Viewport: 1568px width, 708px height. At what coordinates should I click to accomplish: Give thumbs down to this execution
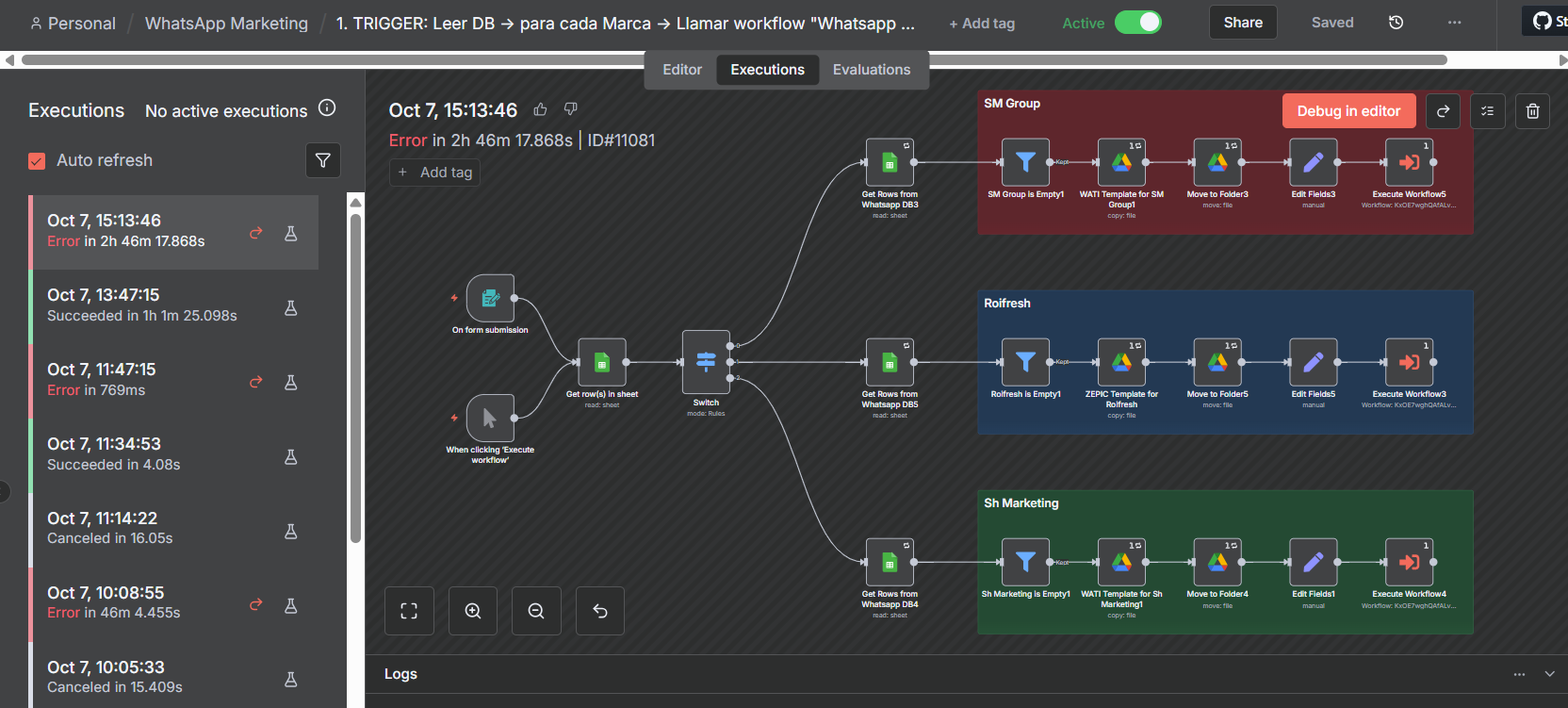570,109
